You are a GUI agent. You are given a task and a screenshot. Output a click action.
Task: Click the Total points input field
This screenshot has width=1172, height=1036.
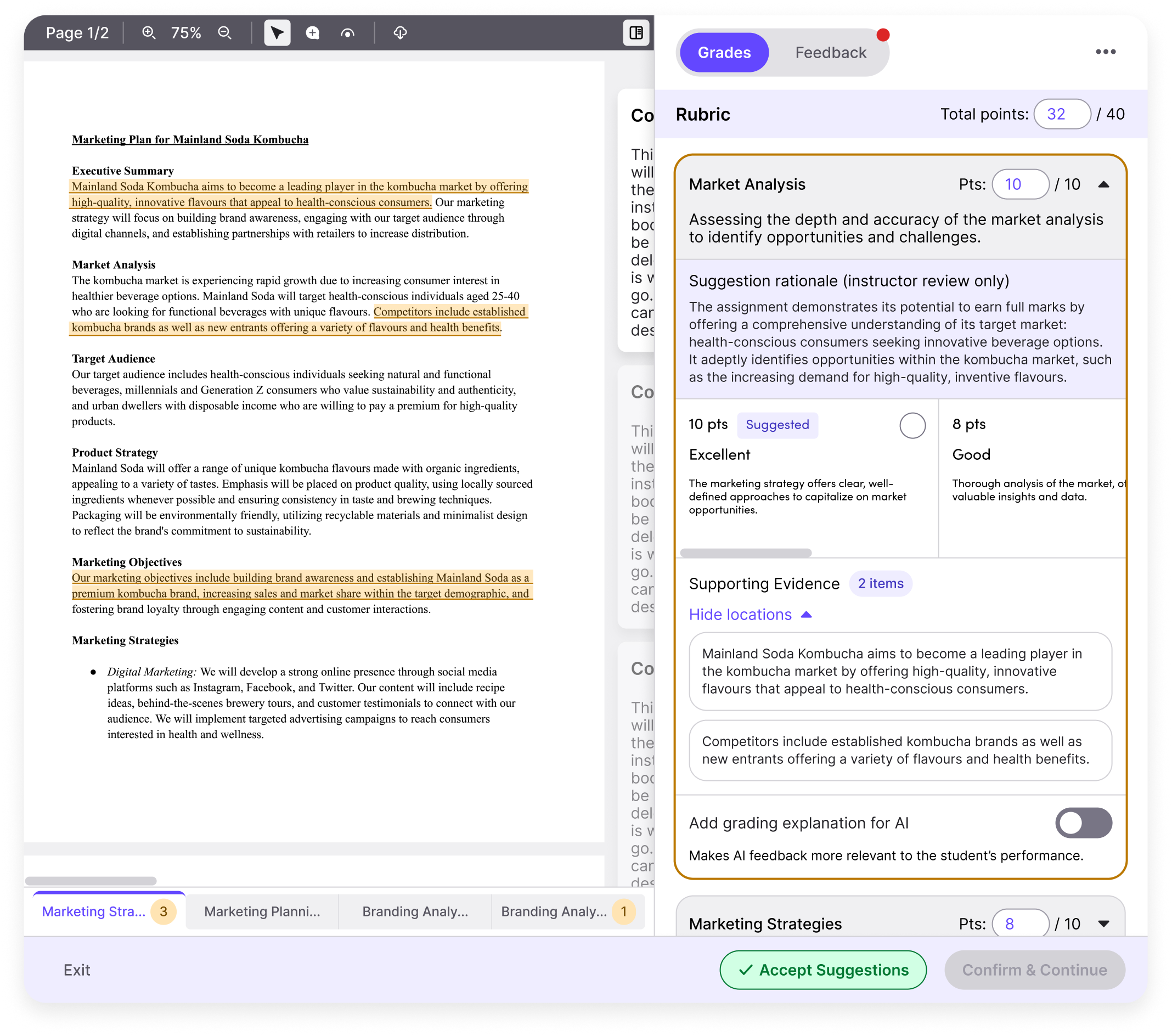click(1062, 114)
